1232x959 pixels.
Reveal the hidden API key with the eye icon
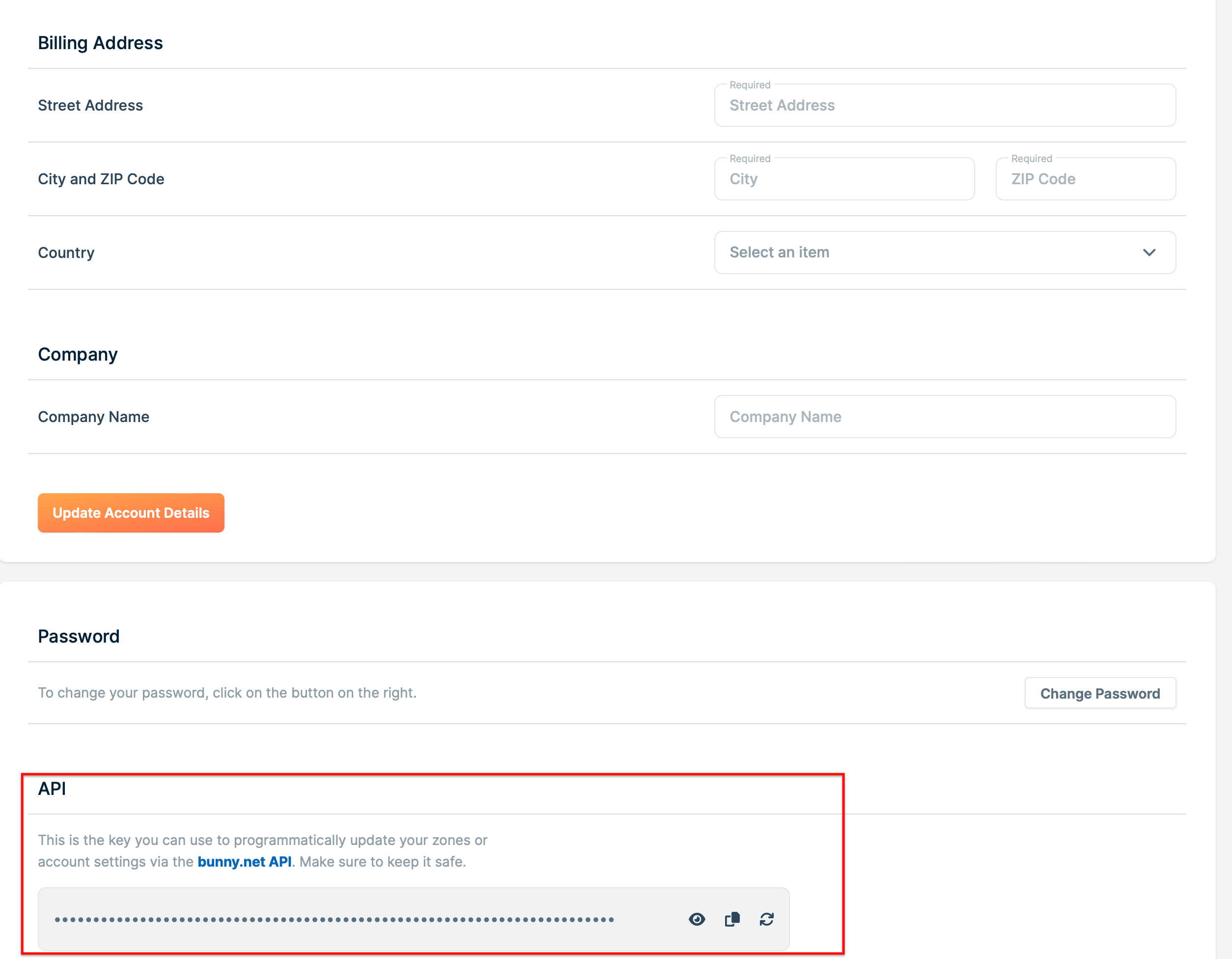coord(697,919)
